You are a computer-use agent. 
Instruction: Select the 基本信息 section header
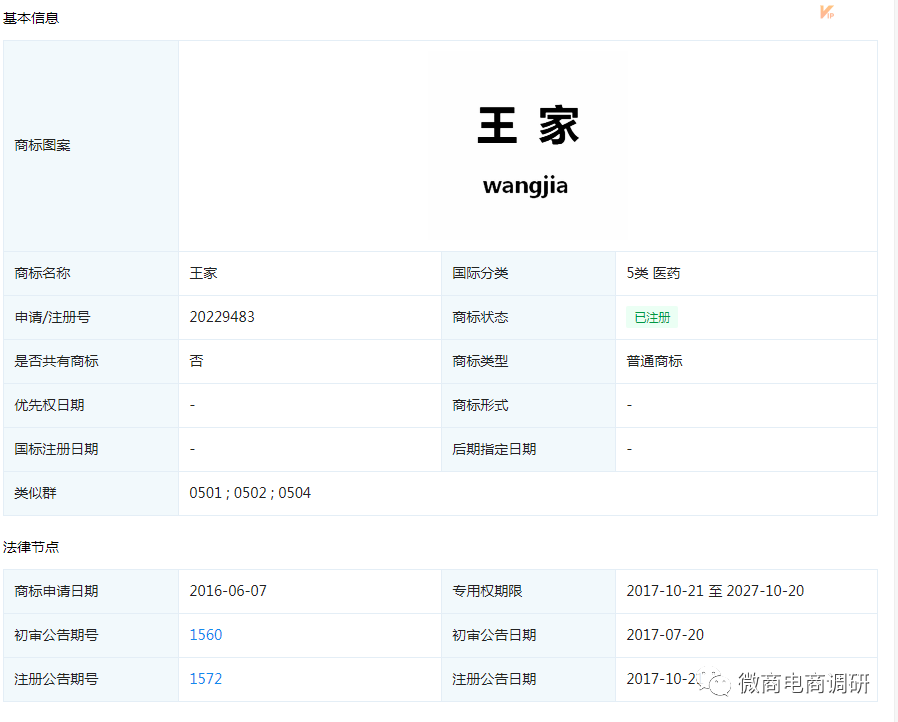33,17
